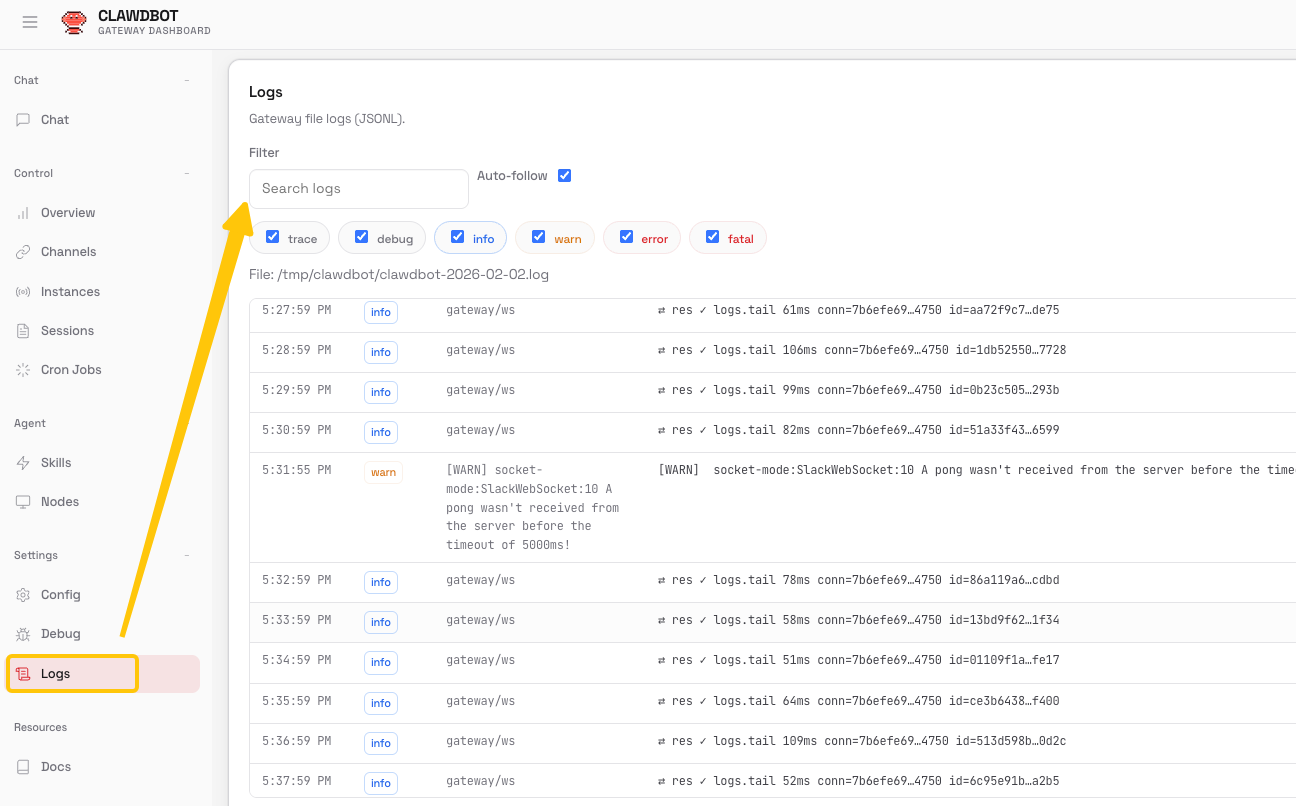The image size is (1296, 806).
Task: Go to the Sessions page
Action: click(67, 331)
